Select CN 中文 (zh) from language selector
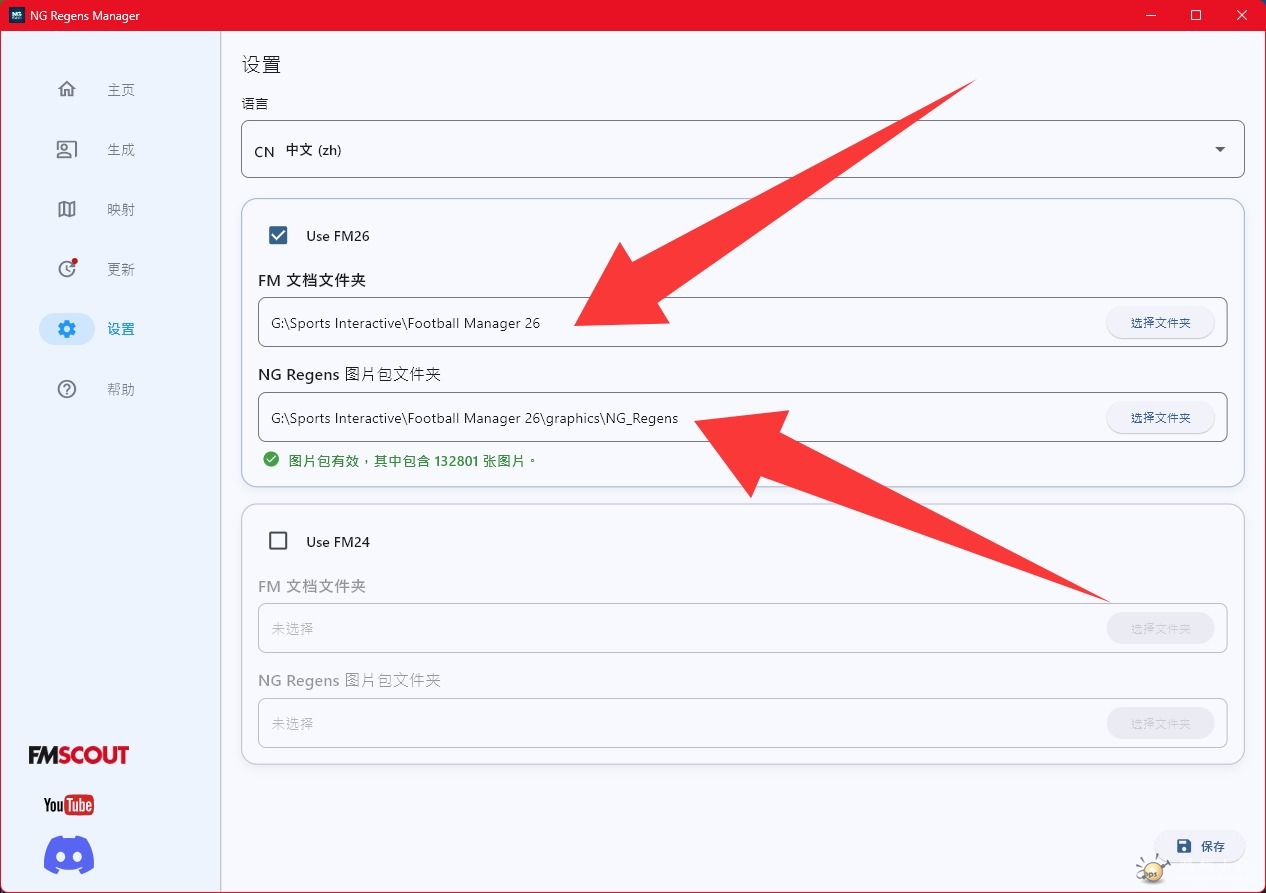Viewport: 1266px width, 893px height. click(x=742, y=147)
